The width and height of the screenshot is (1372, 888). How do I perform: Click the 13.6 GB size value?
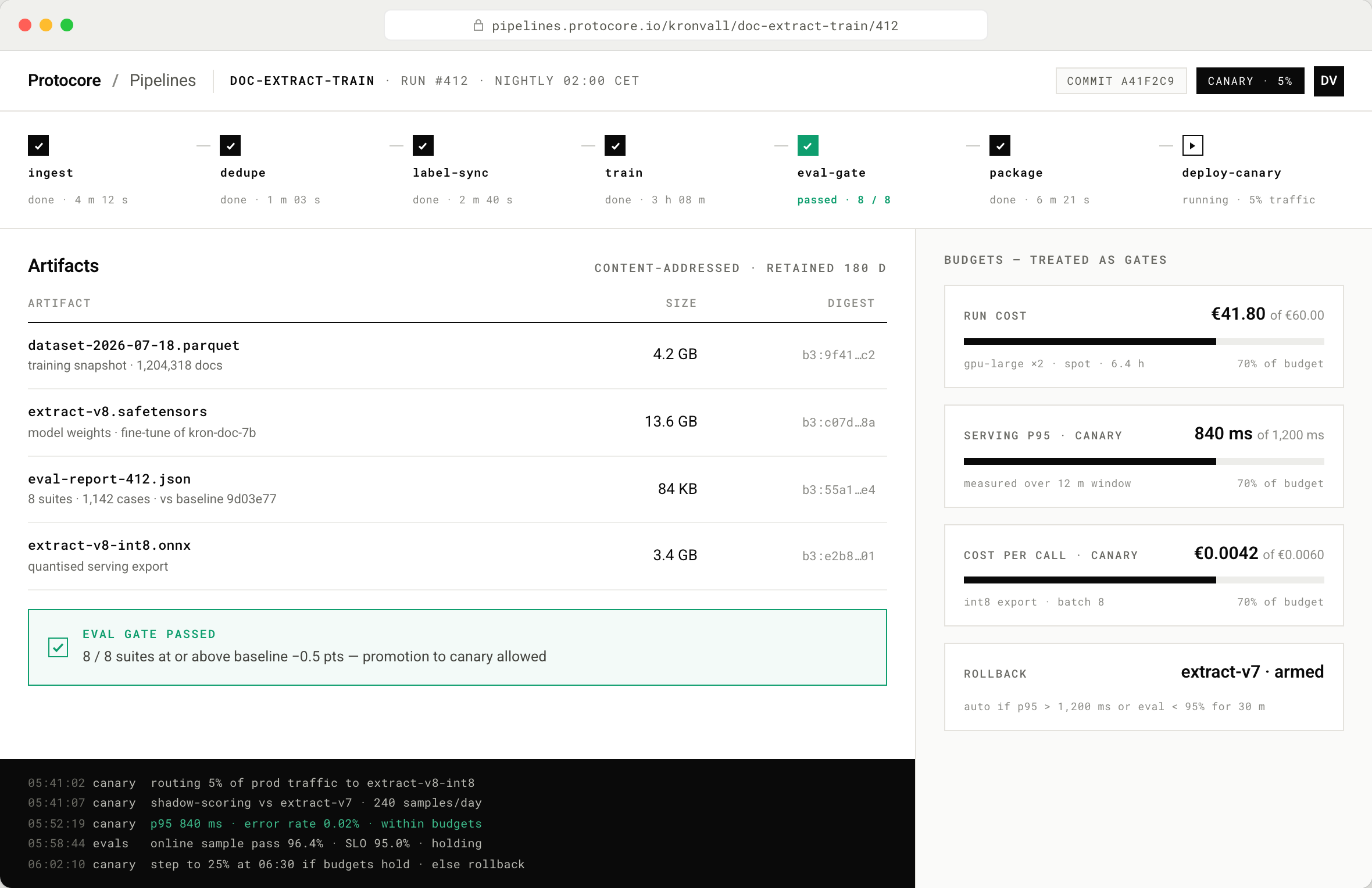click(671, 421)
